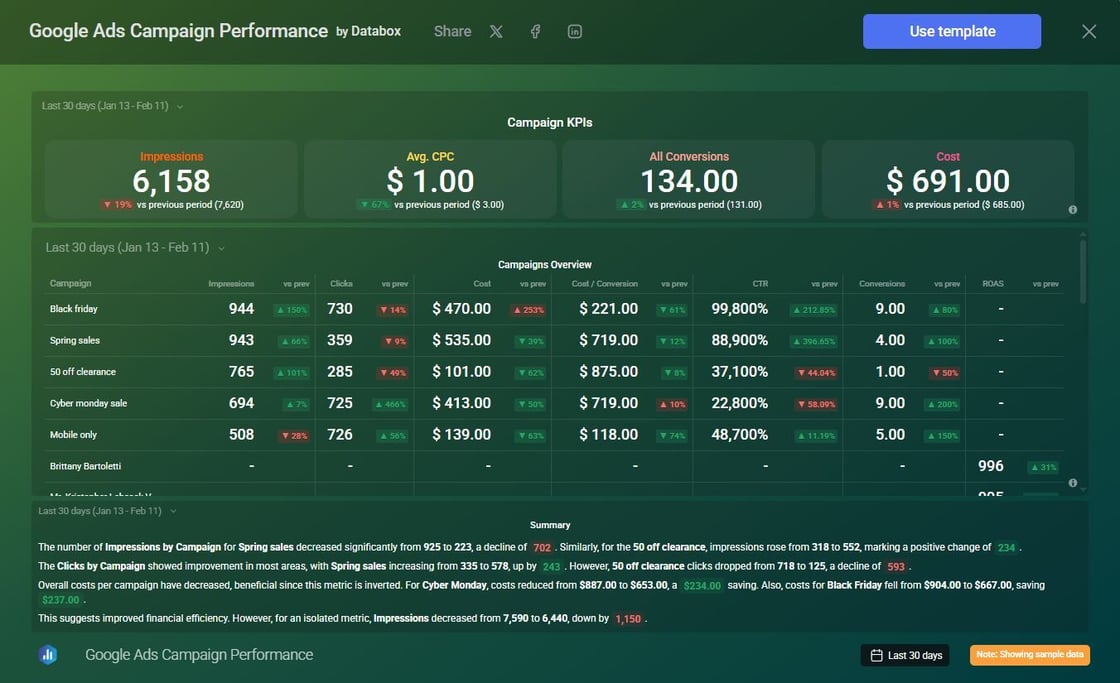Share the dashboard on LinkedIn
Viewport: 1120px width, 683px height.
coord(574,31)
